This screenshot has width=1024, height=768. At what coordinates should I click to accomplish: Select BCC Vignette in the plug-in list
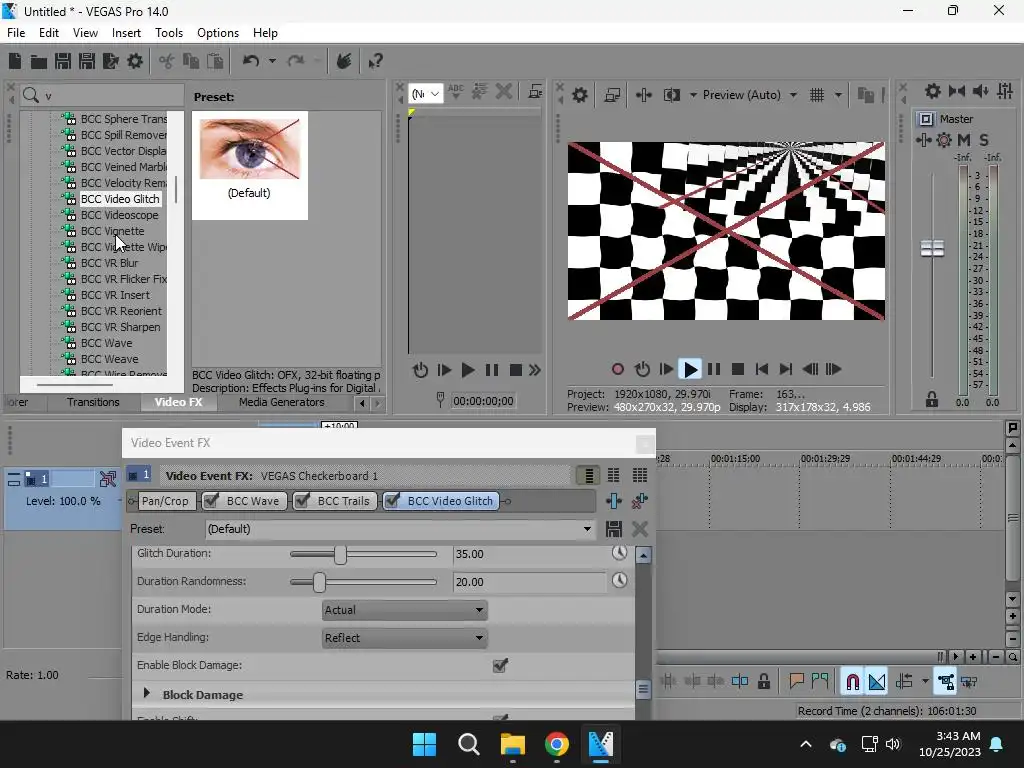pyautogui.click(x=112, y=231)
